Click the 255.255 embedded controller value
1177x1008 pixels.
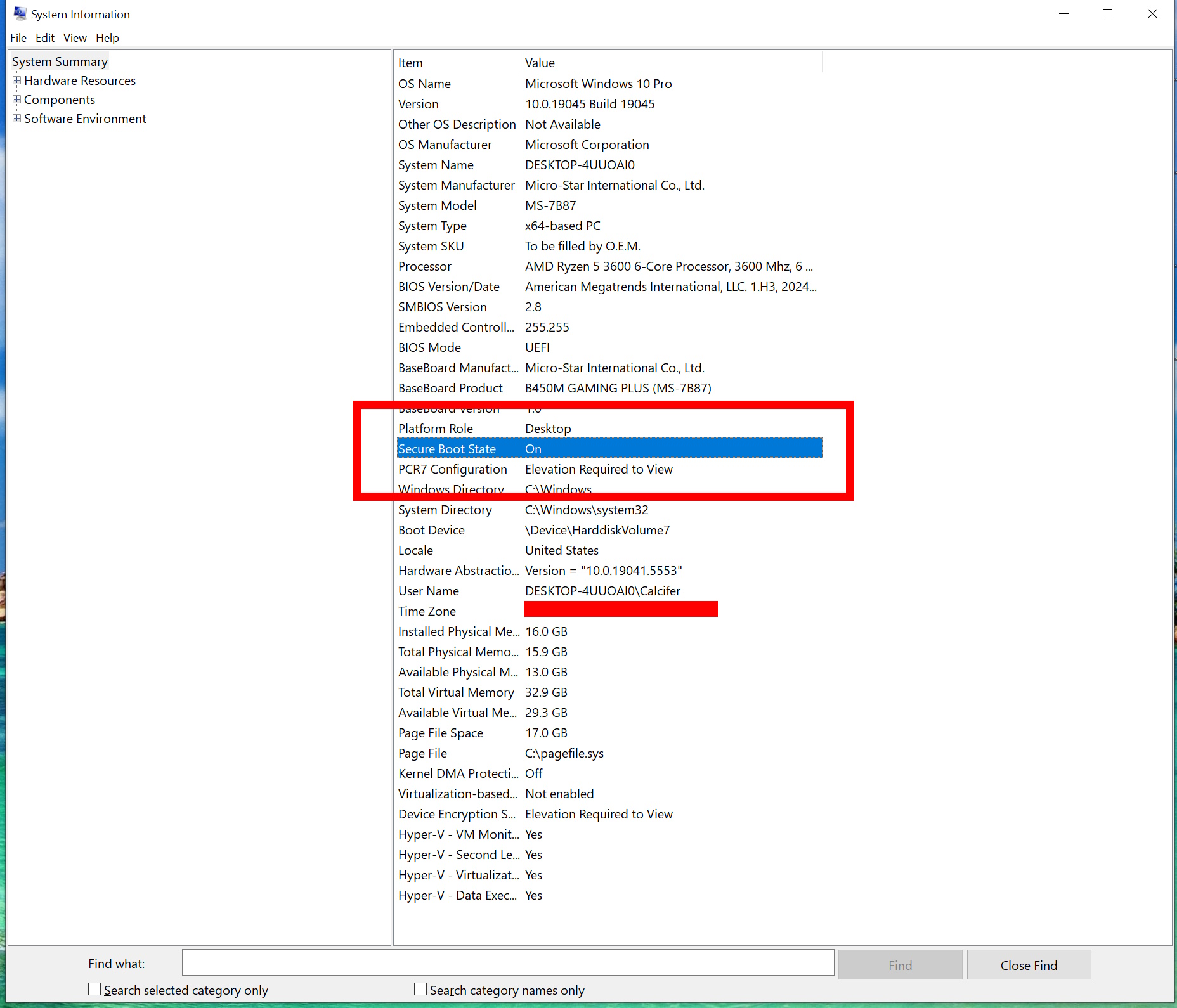pyautogui.click(x=547, y=327)
